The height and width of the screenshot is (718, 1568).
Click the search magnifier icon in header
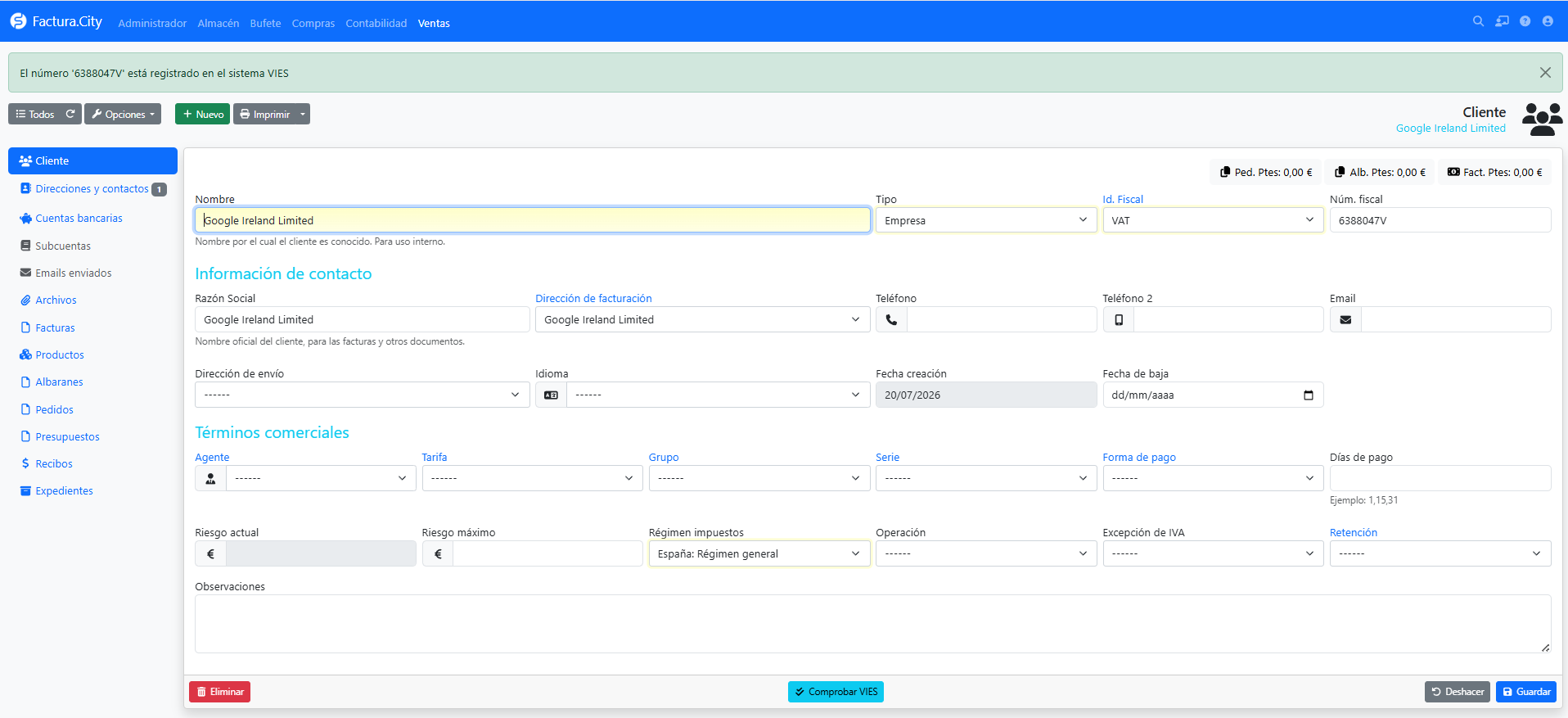(1478, 21)
